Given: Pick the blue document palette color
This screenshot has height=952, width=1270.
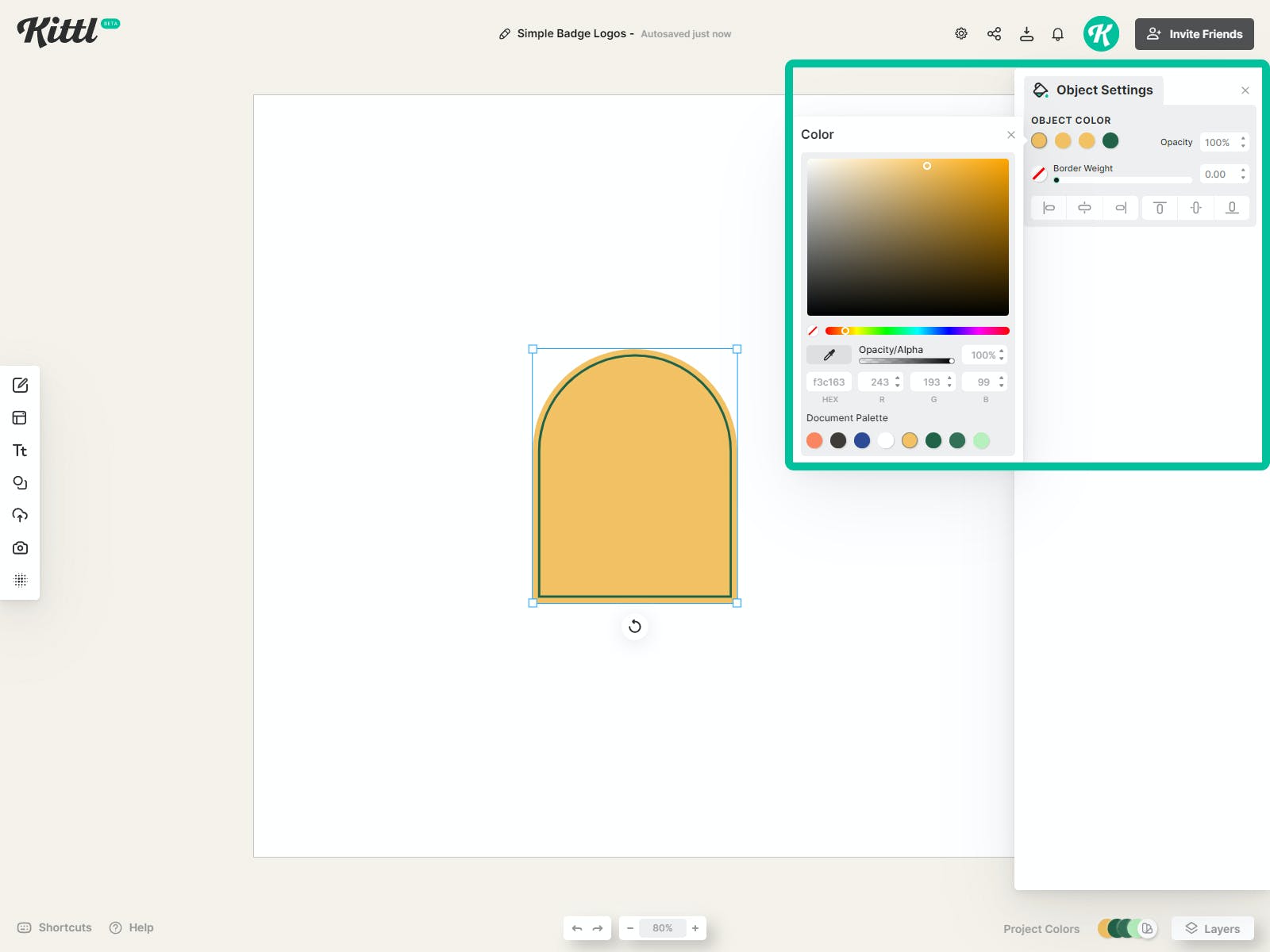Looking at the screenshot, I should point(862,440).
